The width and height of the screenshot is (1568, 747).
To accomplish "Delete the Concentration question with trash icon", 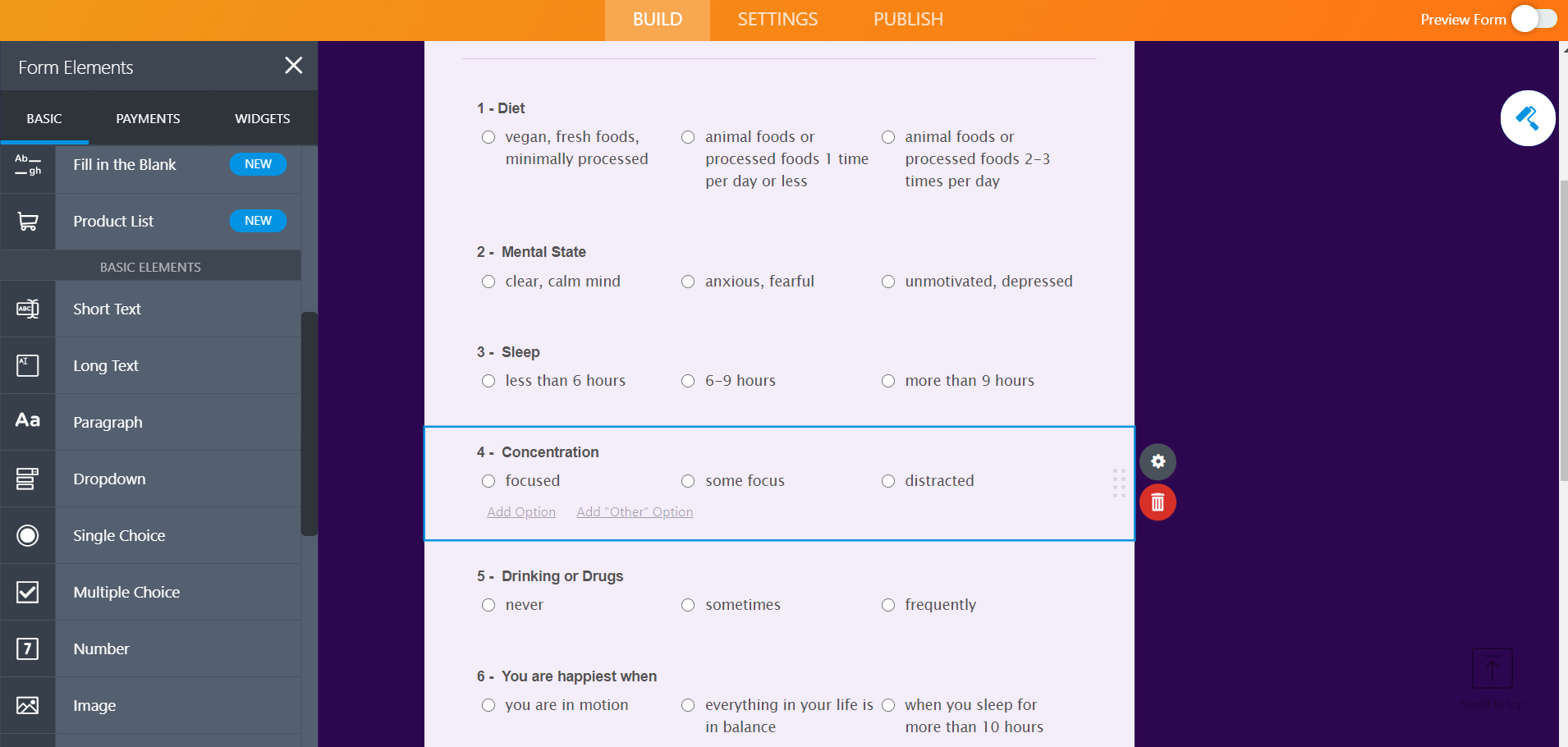I will click(1158, 502).
